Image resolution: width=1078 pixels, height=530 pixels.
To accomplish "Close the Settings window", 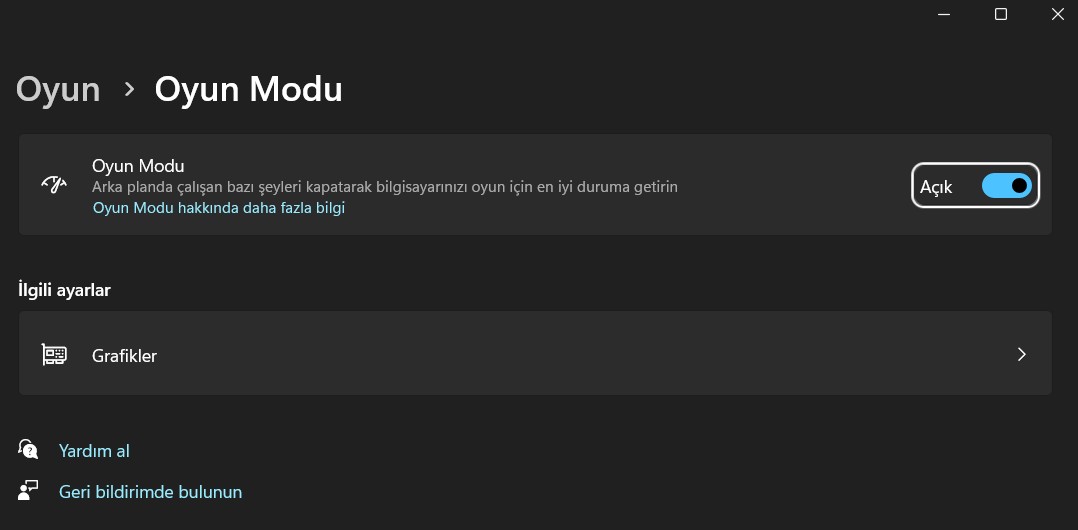I will click(1057, 14).
